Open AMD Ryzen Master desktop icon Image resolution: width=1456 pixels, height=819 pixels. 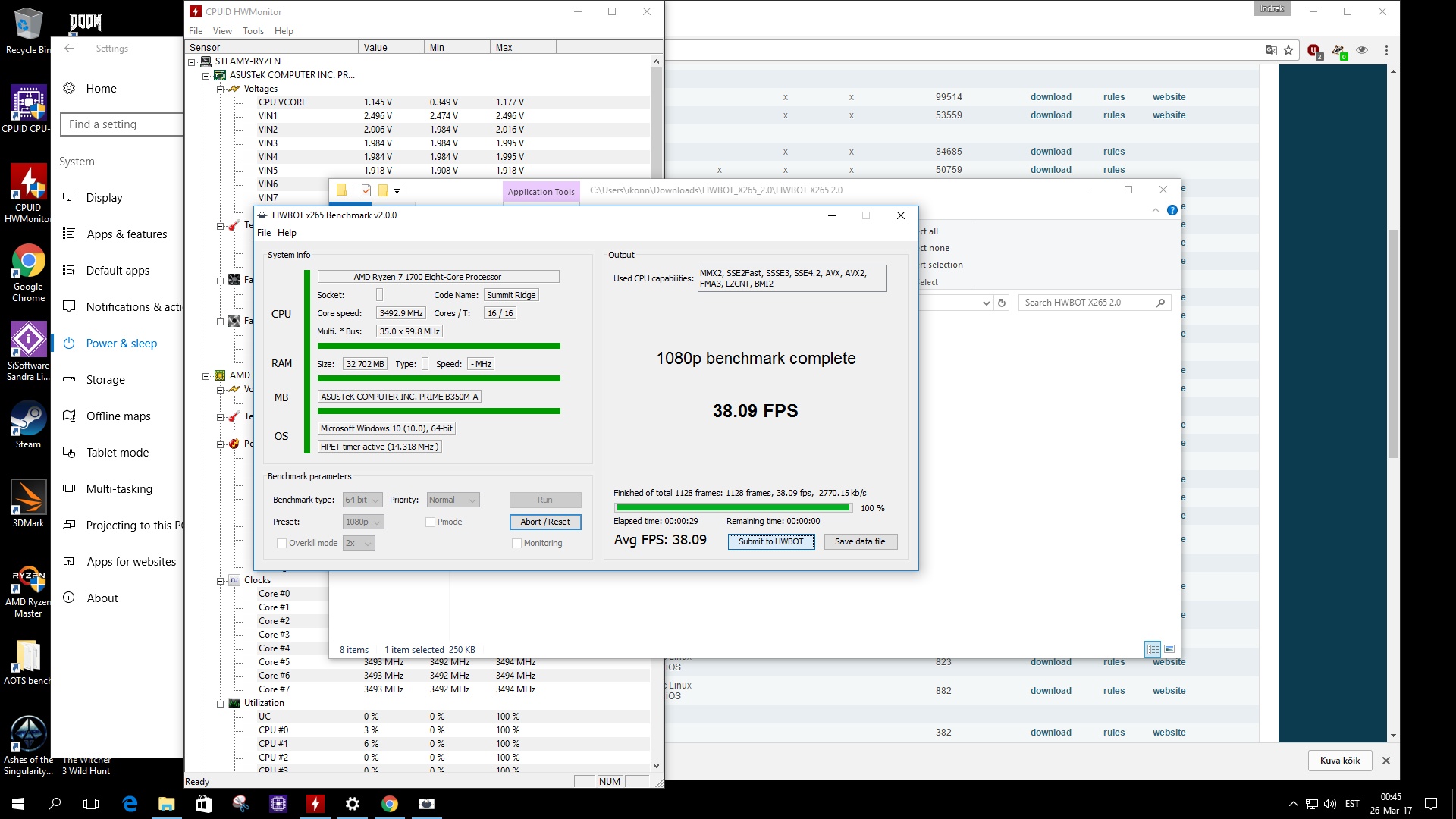(x=27, y=591)
